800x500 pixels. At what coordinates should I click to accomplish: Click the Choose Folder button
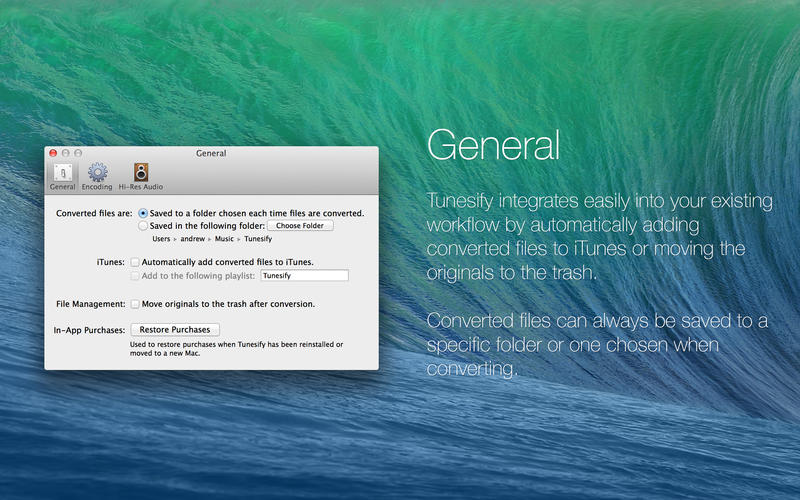coord(300,226)
